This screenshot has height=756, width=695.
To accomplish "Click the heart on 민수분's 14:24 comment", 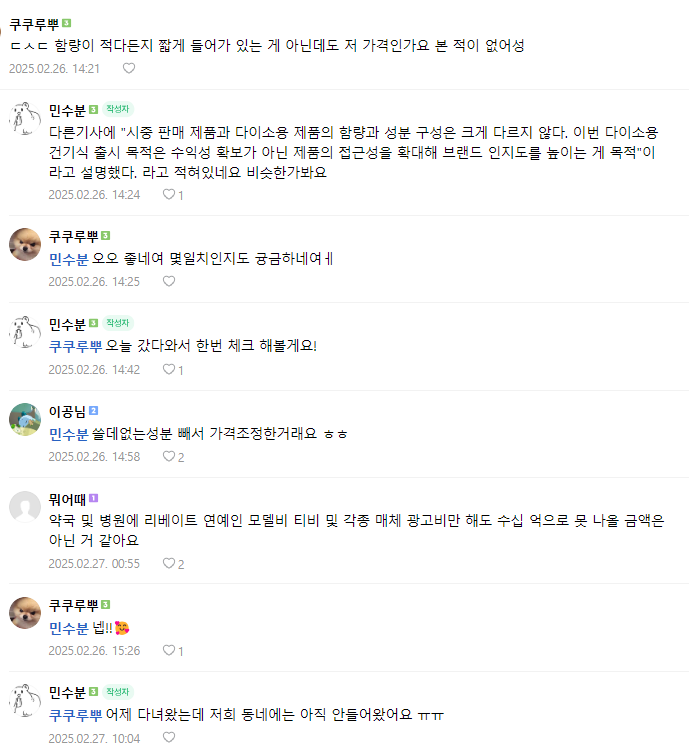I will click(168, 195).
